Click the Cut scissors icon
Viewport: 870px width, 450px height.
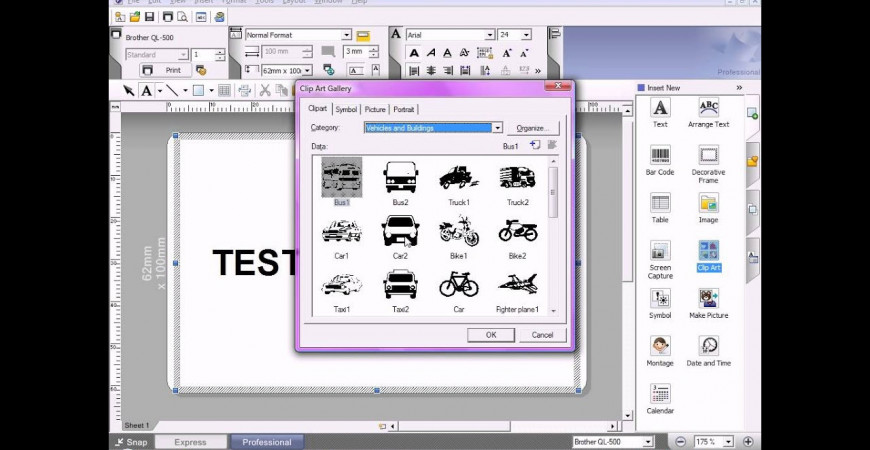265,90
